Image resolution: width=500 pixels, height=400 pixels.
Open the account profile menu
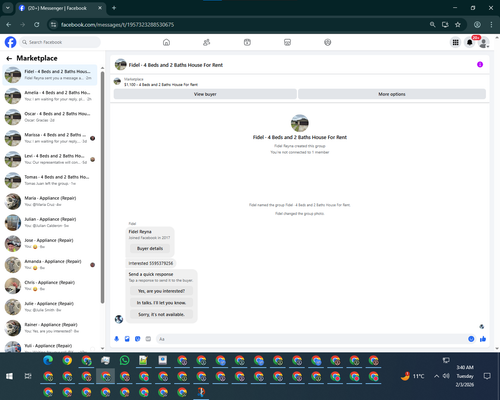tap(484, 42)
